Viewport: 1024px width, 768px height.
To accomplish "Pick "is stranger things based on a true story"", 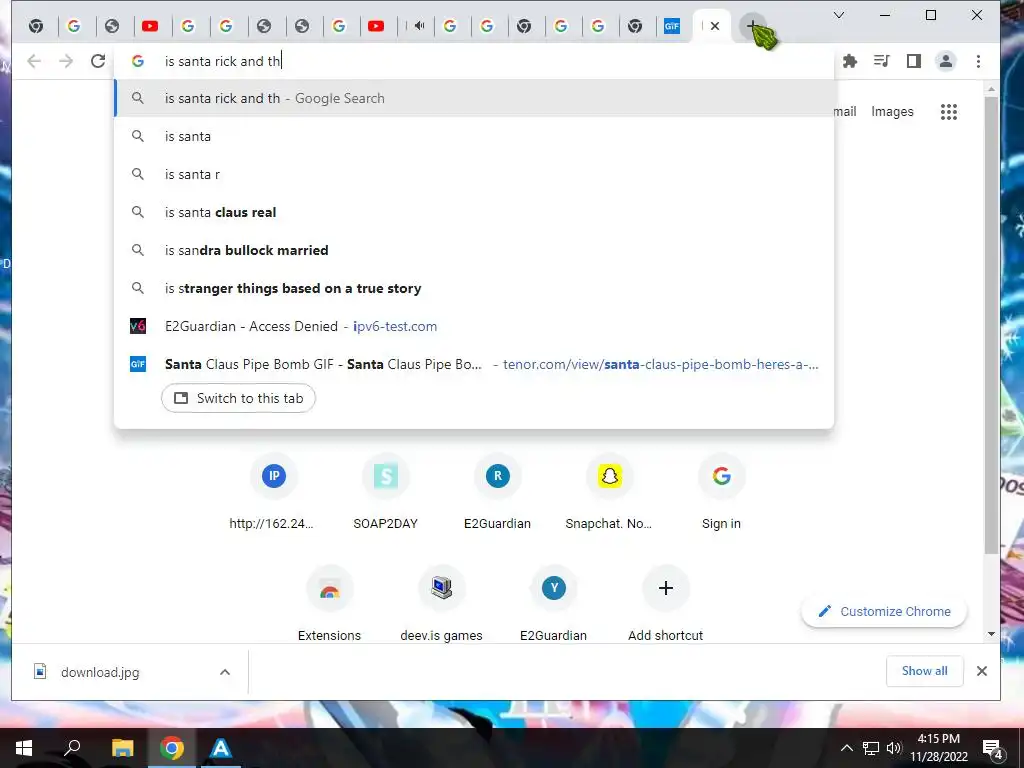I will coord(474,288).
